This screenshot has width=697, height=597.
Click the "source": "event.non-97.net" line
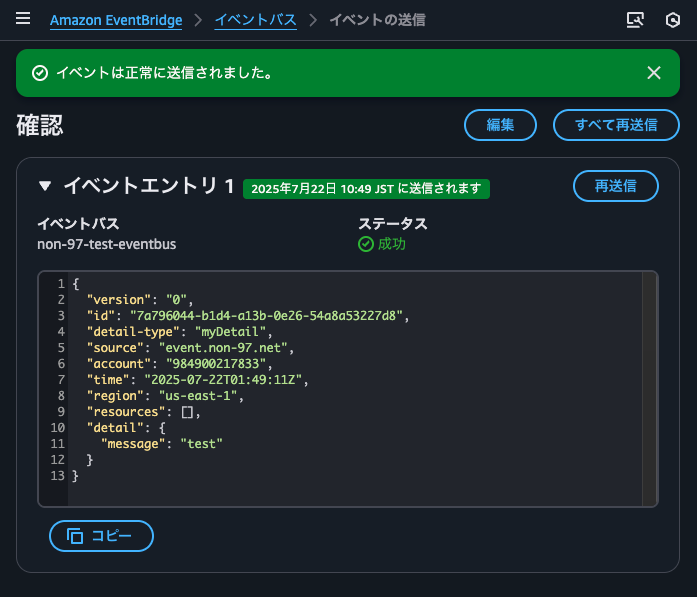[x=190, y=348]
